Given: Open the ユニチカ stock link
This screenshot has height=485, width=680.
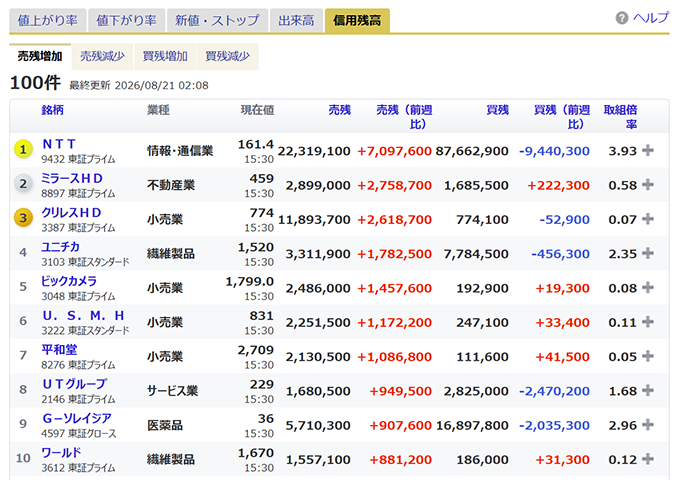Looking at the screenshot, I should point(60,247).
